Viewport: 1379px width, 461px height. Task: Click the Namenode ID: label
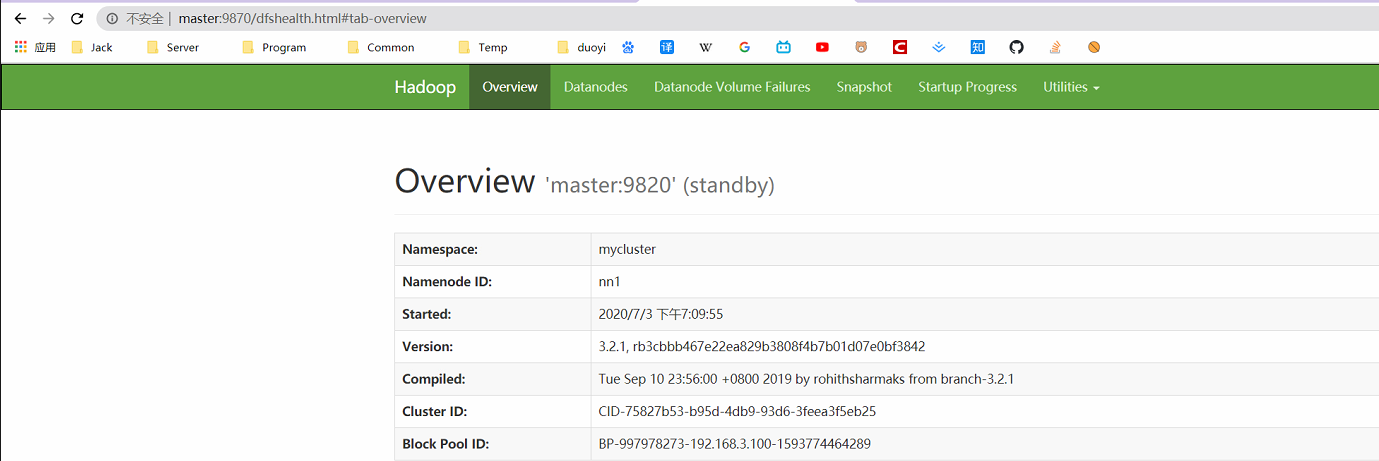click(x=447, y=282)
